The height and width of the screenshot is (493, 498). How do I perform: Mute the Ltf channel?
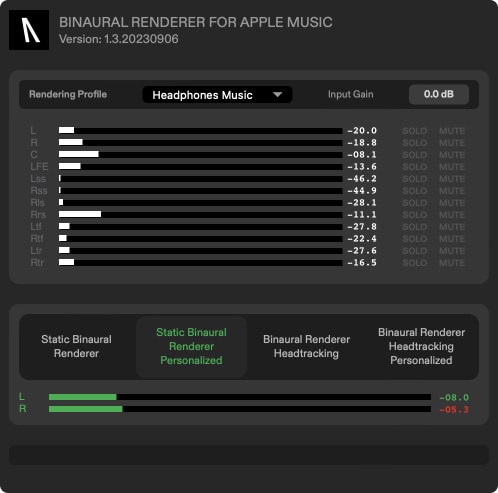point(452,227)
